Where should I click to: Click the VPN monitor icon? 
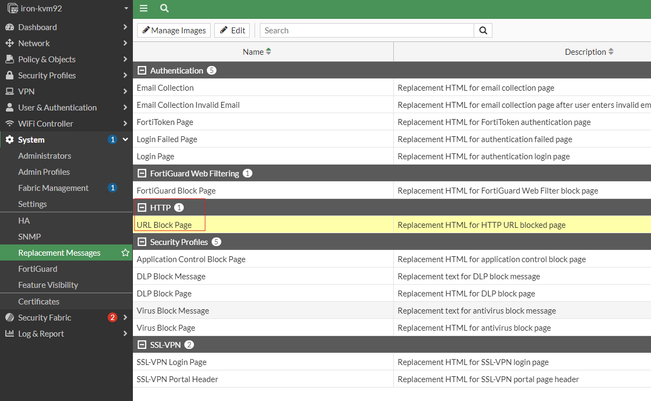point(10,91)
